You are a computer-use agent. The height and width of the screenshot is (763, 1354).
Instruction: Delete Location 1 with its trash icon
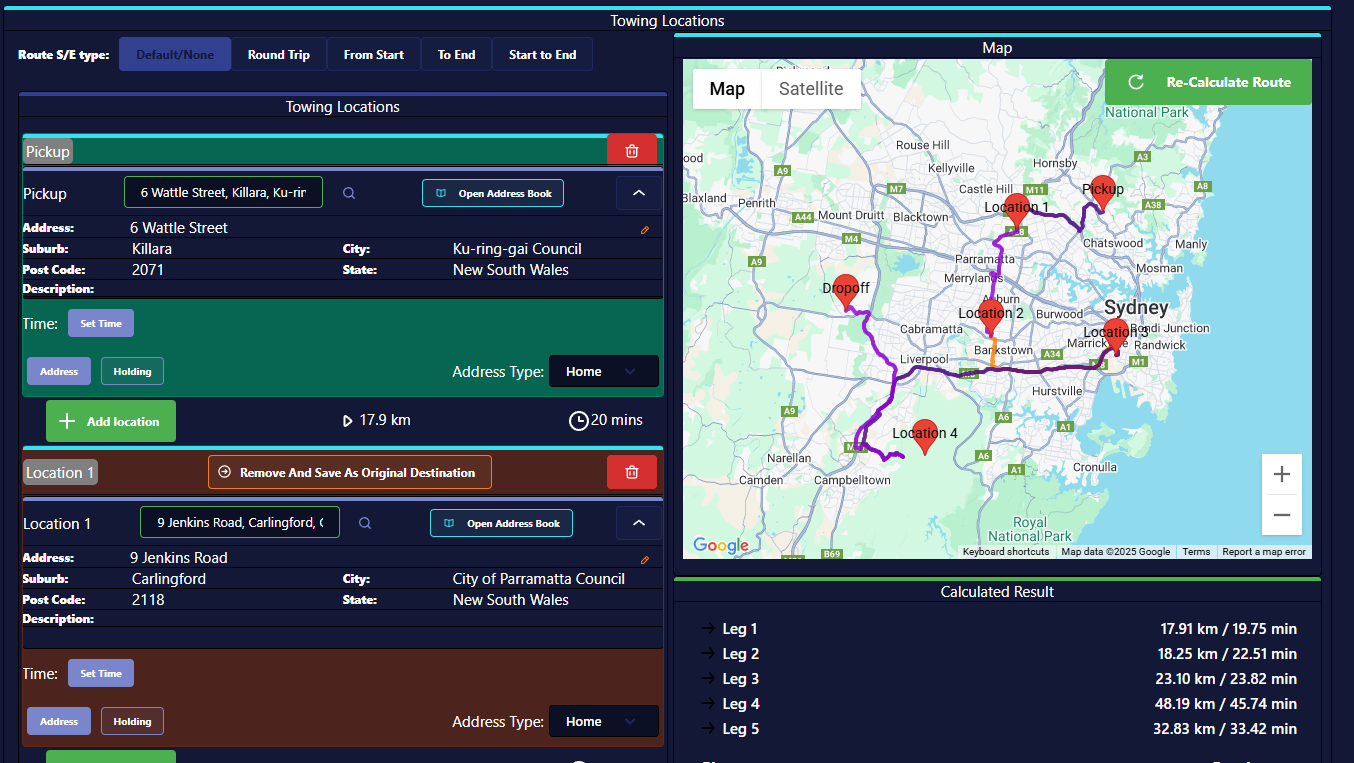(x=632, y=471)
